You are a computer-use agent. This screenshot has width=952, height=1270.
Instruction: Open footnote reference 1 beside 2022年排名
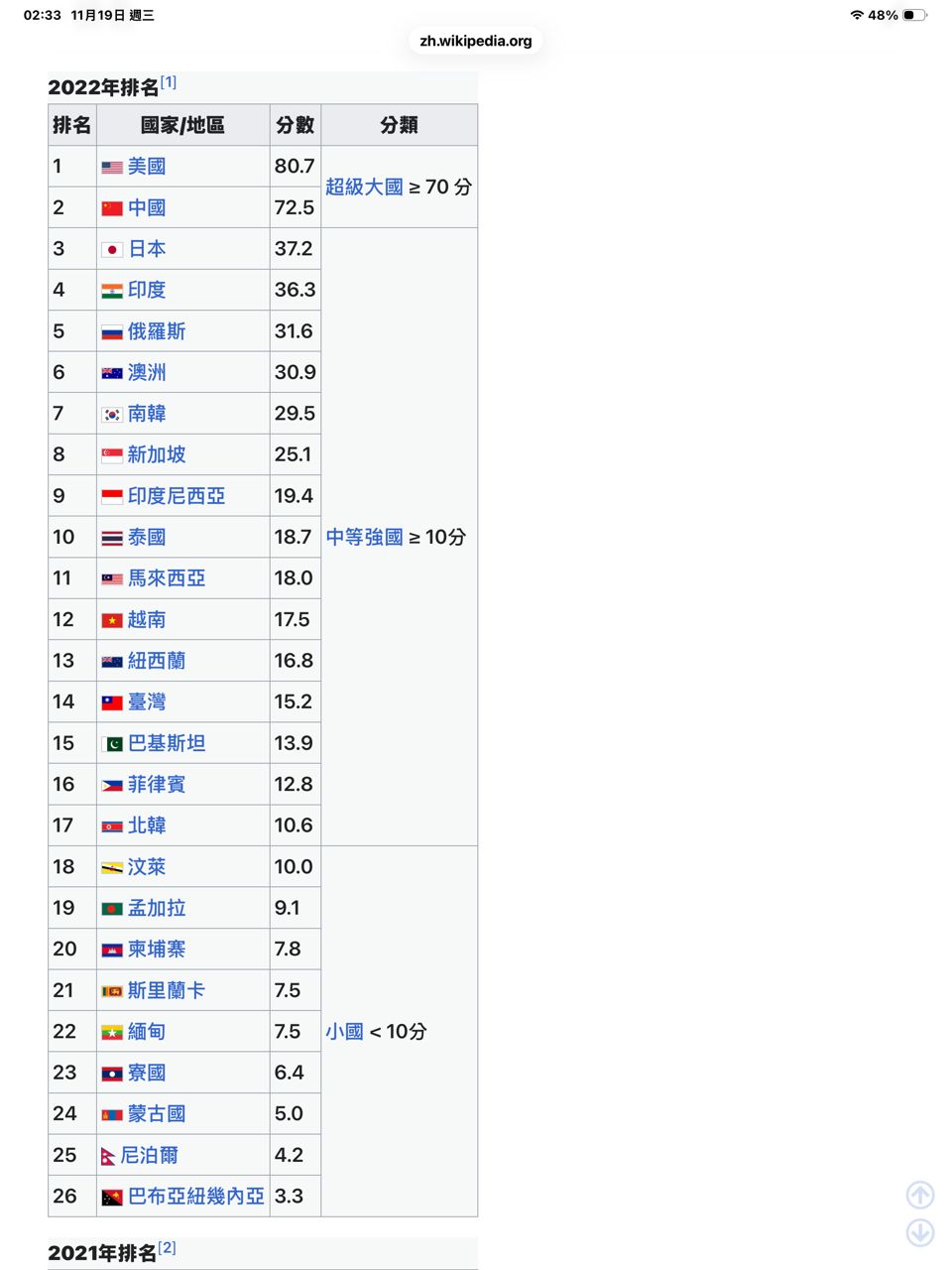[169, 82]
